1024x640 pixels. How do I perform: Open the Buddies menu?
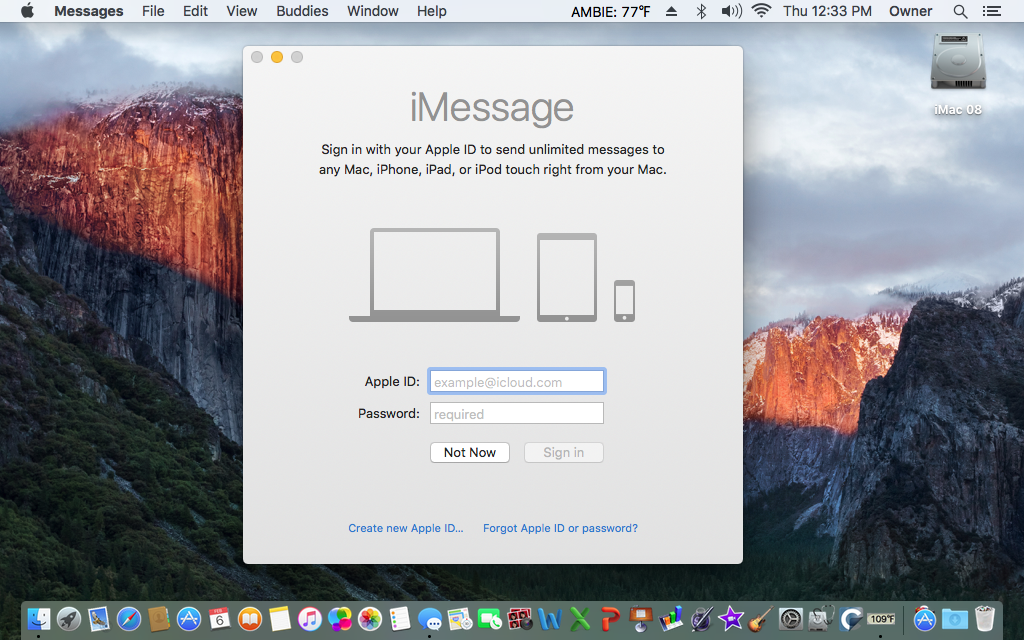coord(302,11)
